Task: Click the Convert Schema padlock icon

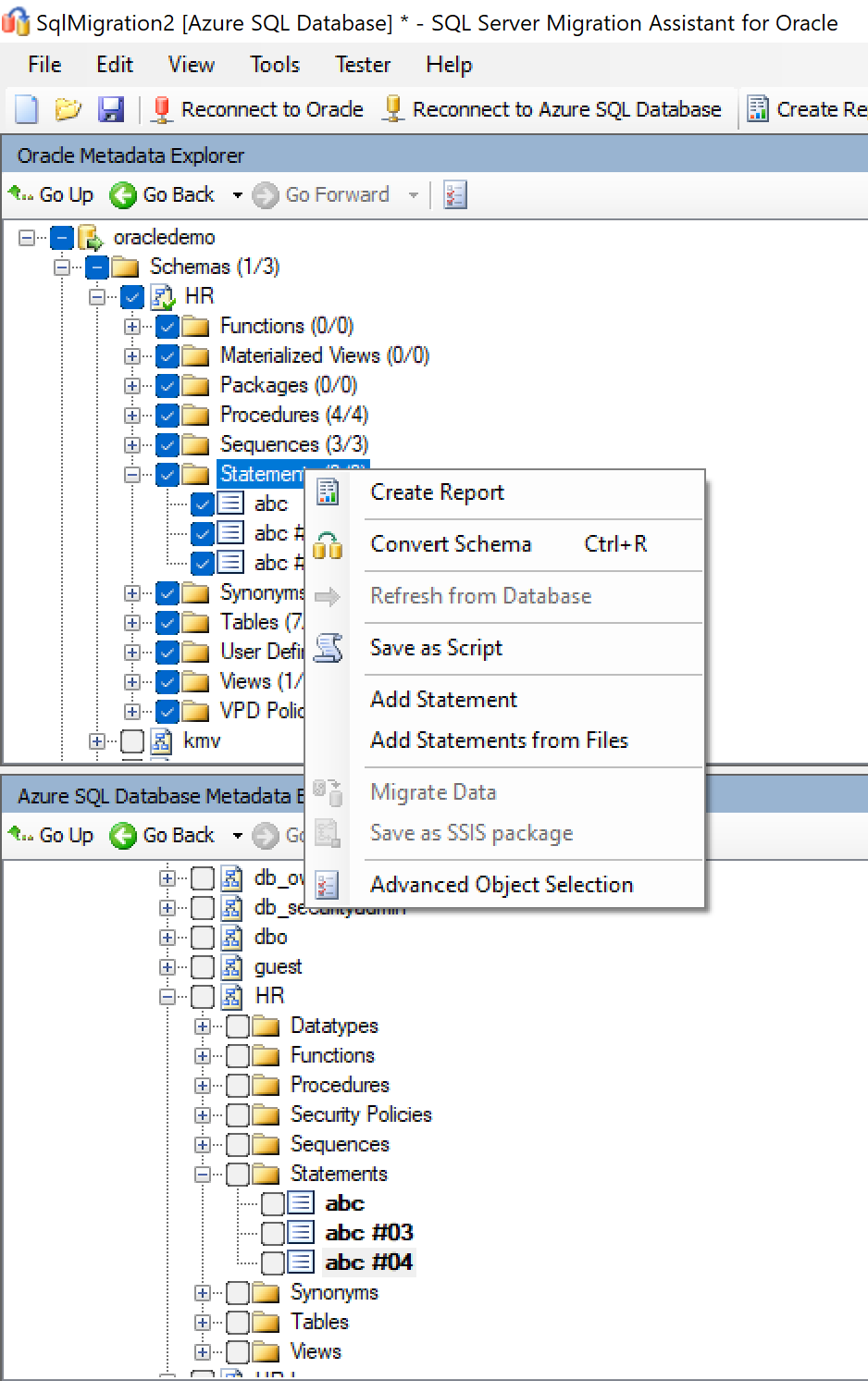Action: click(328, 544)
